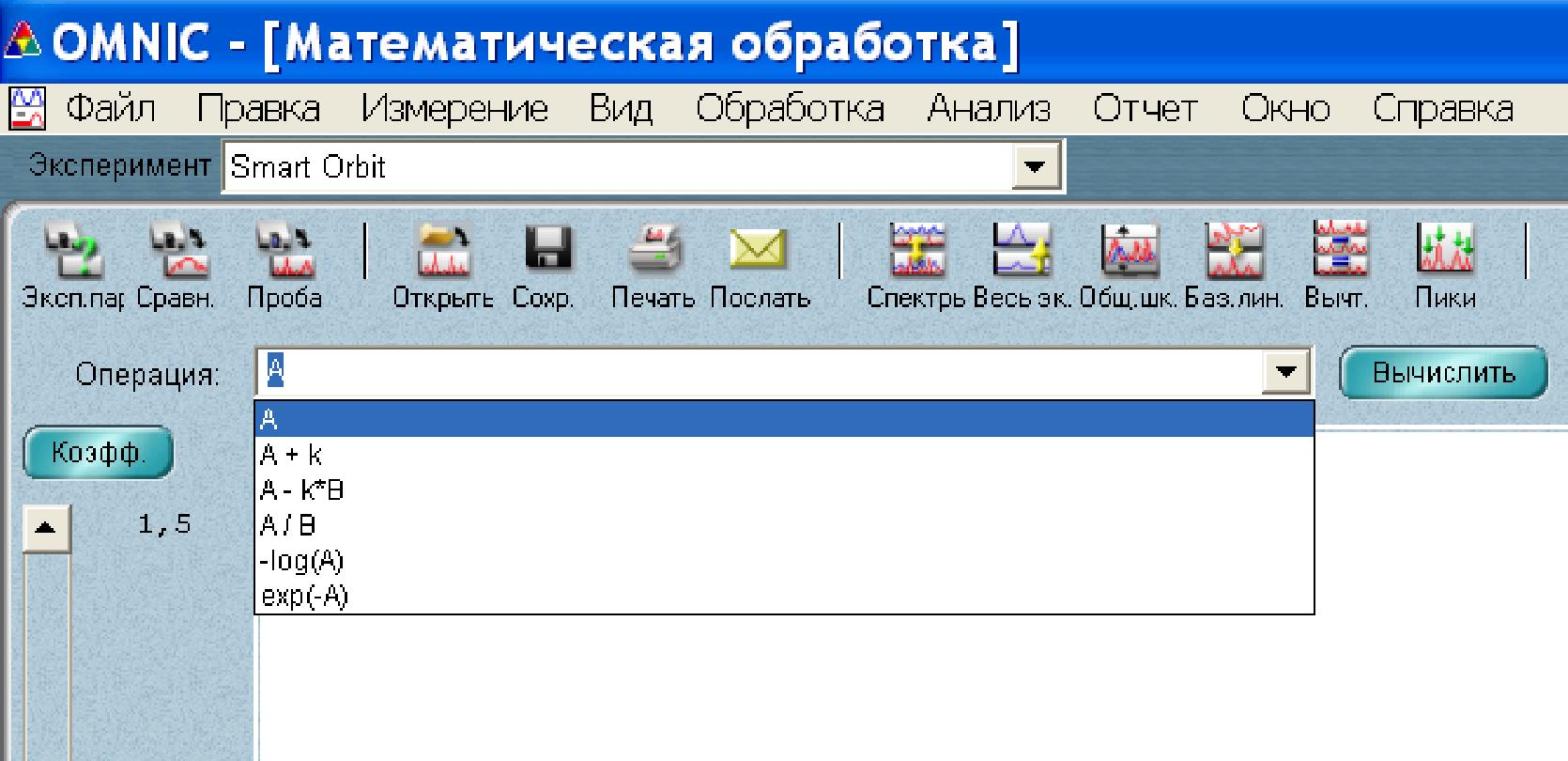The image size is (1568, 761).
Task: Click the Вычислить button
Action: 1443,373
